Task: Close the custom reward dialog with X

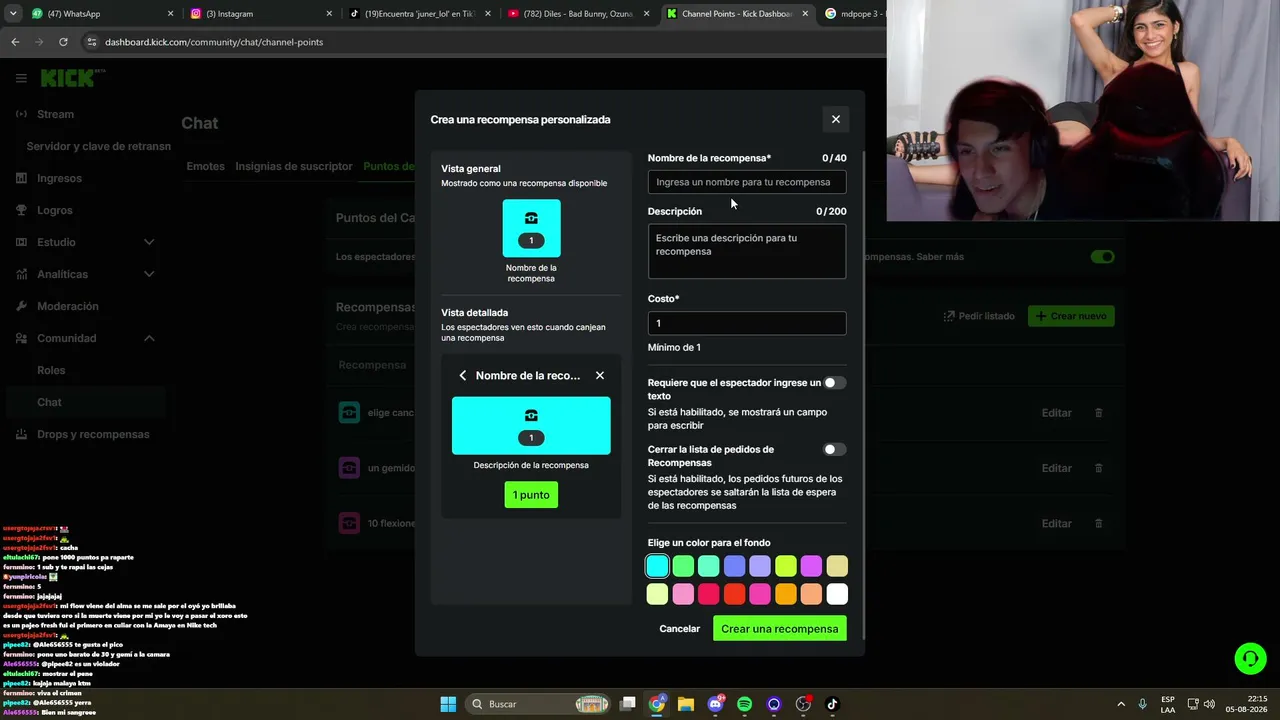Action: click(x=836, y=119)
